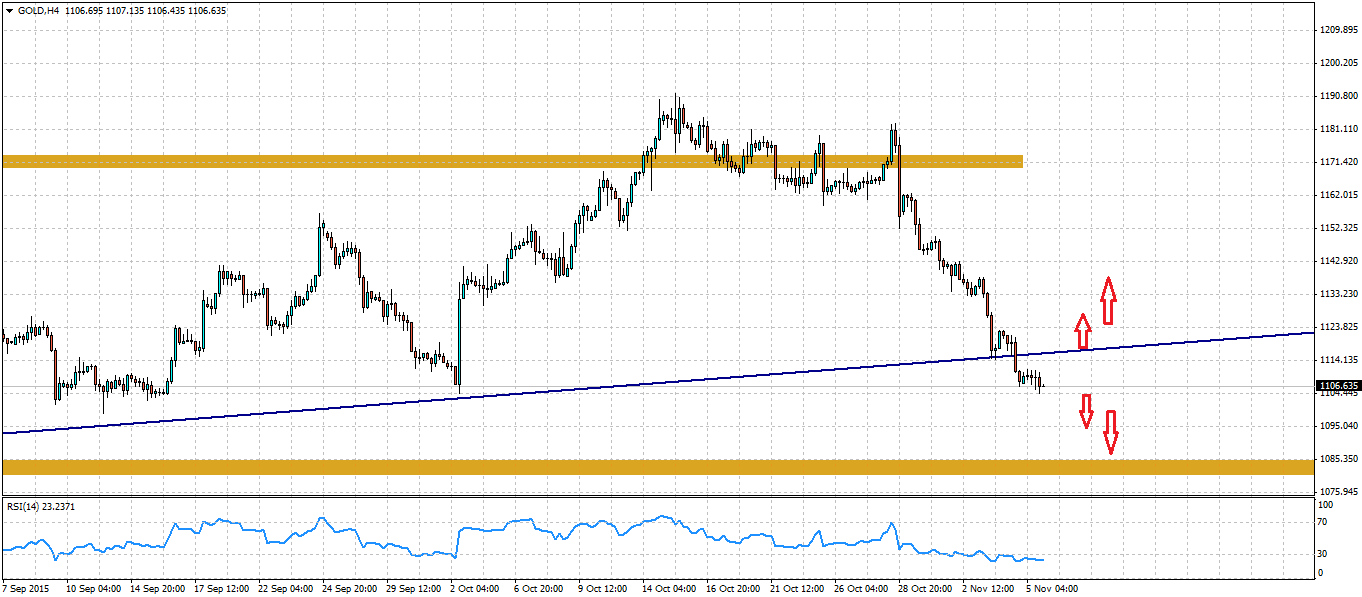Click the 22 Sep 04:00 time label

click(x=286, y=588)
